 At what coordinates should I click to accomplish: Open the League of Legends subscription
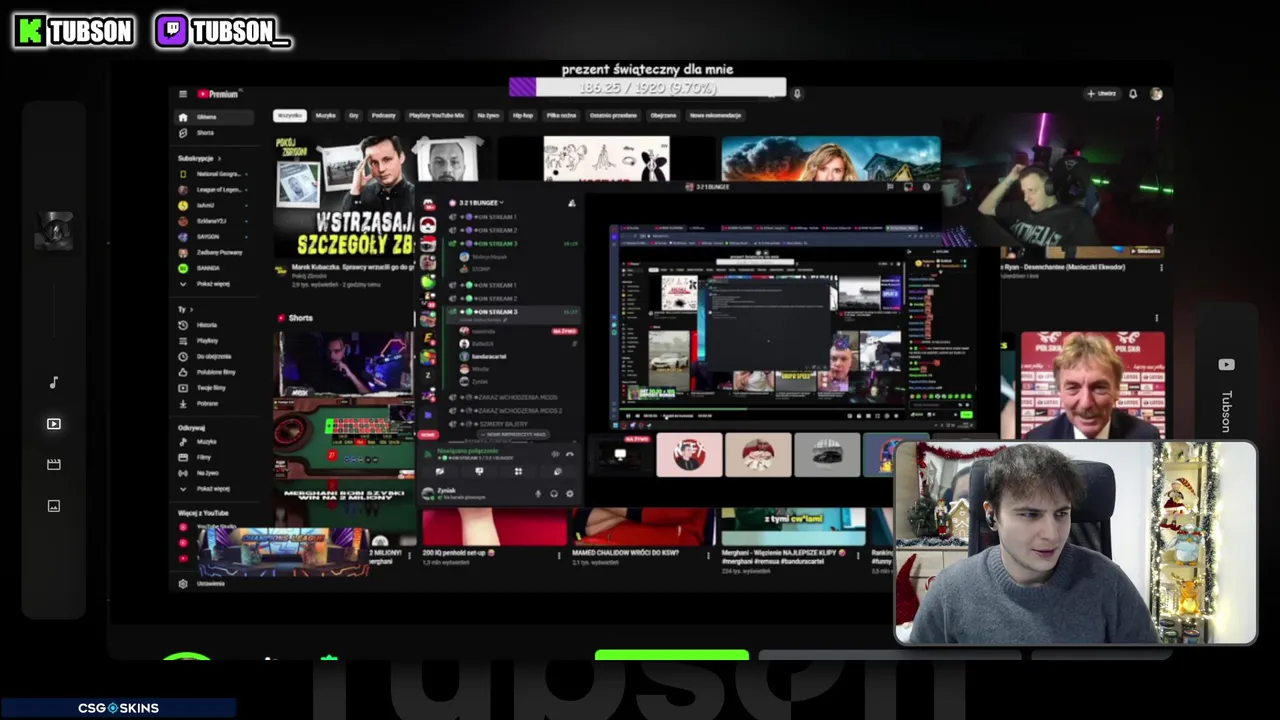tap(212, 190)
